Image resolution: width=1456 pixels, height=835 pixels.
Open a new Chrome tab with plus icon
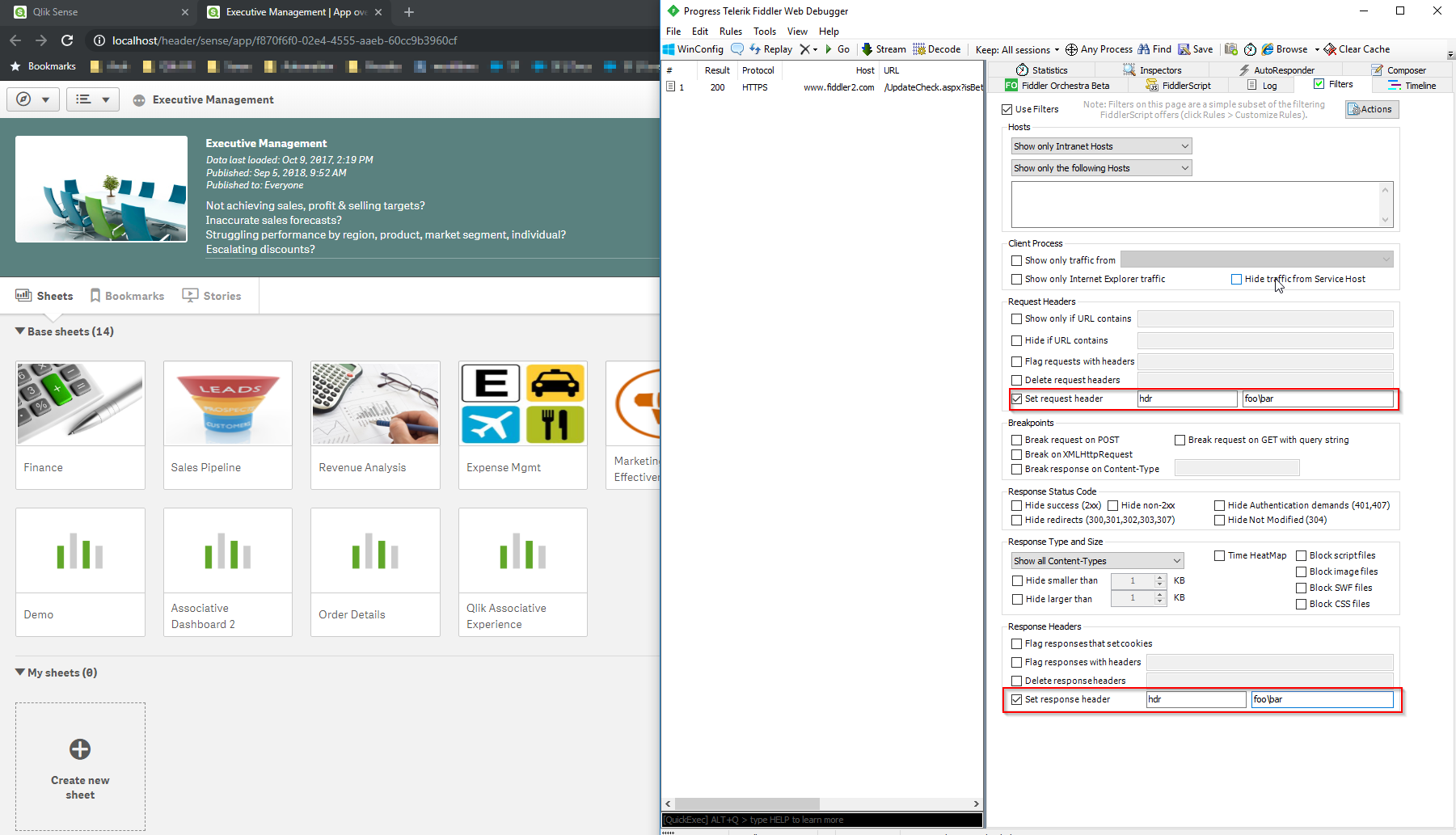click(409, 12)
